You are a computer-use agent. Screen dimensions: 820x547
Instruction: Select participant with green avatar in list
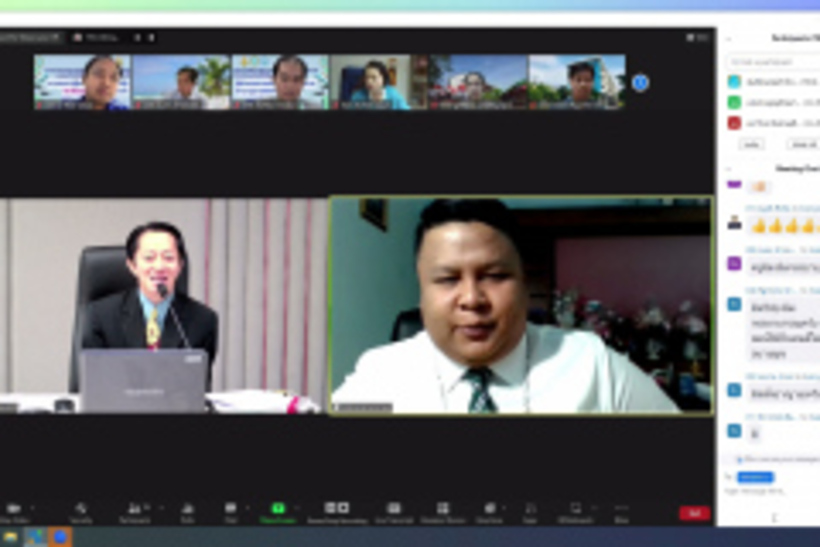(774, 102)
